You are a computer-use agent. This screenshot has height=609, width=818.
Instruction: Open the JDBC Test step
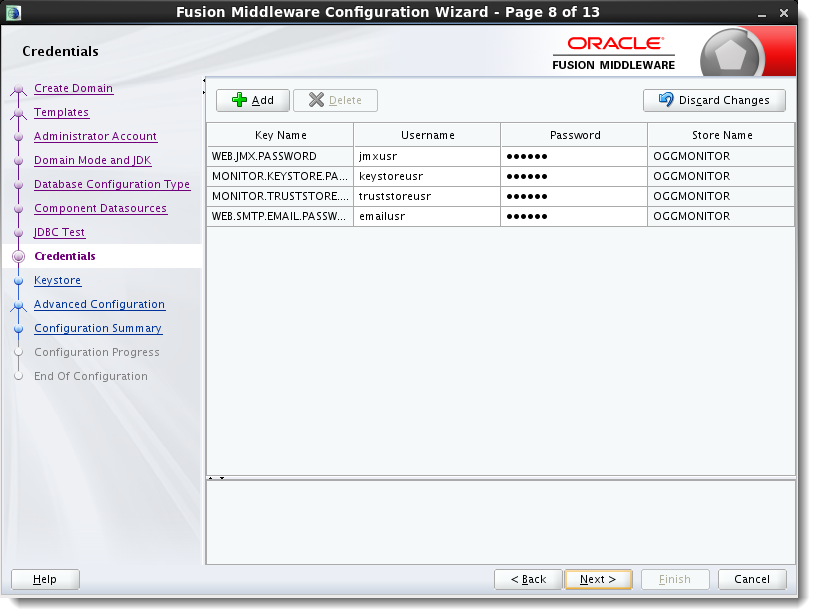coord(59,232)
